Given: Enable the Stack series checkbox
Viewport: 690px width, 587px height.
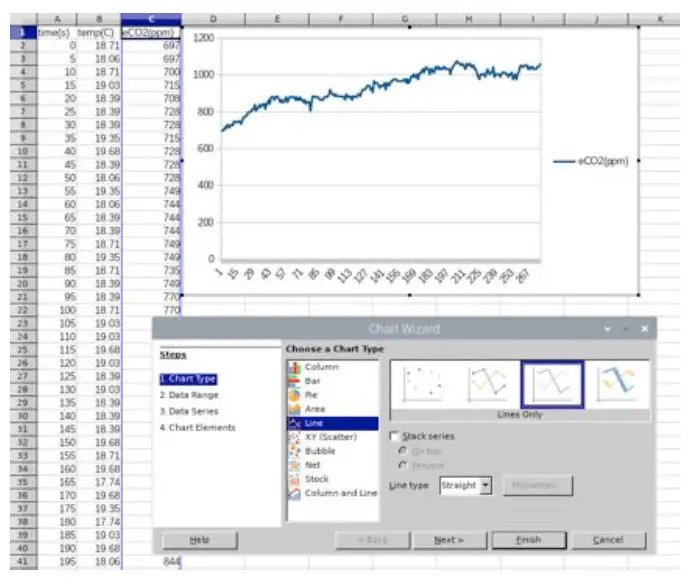Looking at the screenshot, I should coord(395,437).
